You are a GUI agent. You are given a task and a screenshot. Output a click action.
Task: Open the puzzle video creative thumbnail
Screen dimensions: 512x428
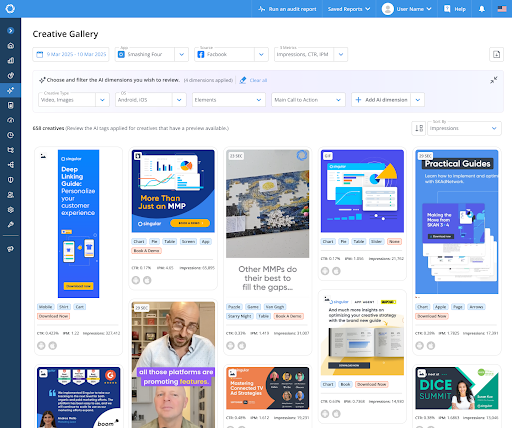pos(267,204)
